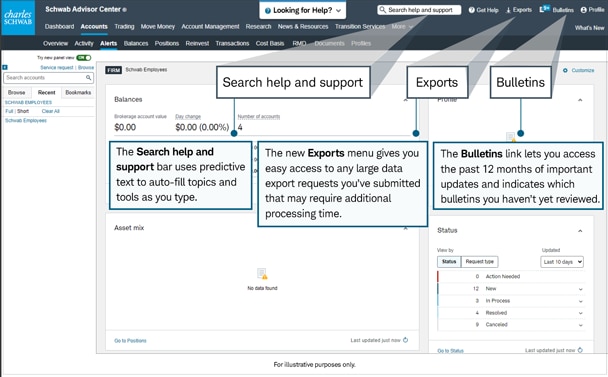The height and width of the screenshot is (377, 608).
Task: Open News & Resources menu
Action: point(303,26)
